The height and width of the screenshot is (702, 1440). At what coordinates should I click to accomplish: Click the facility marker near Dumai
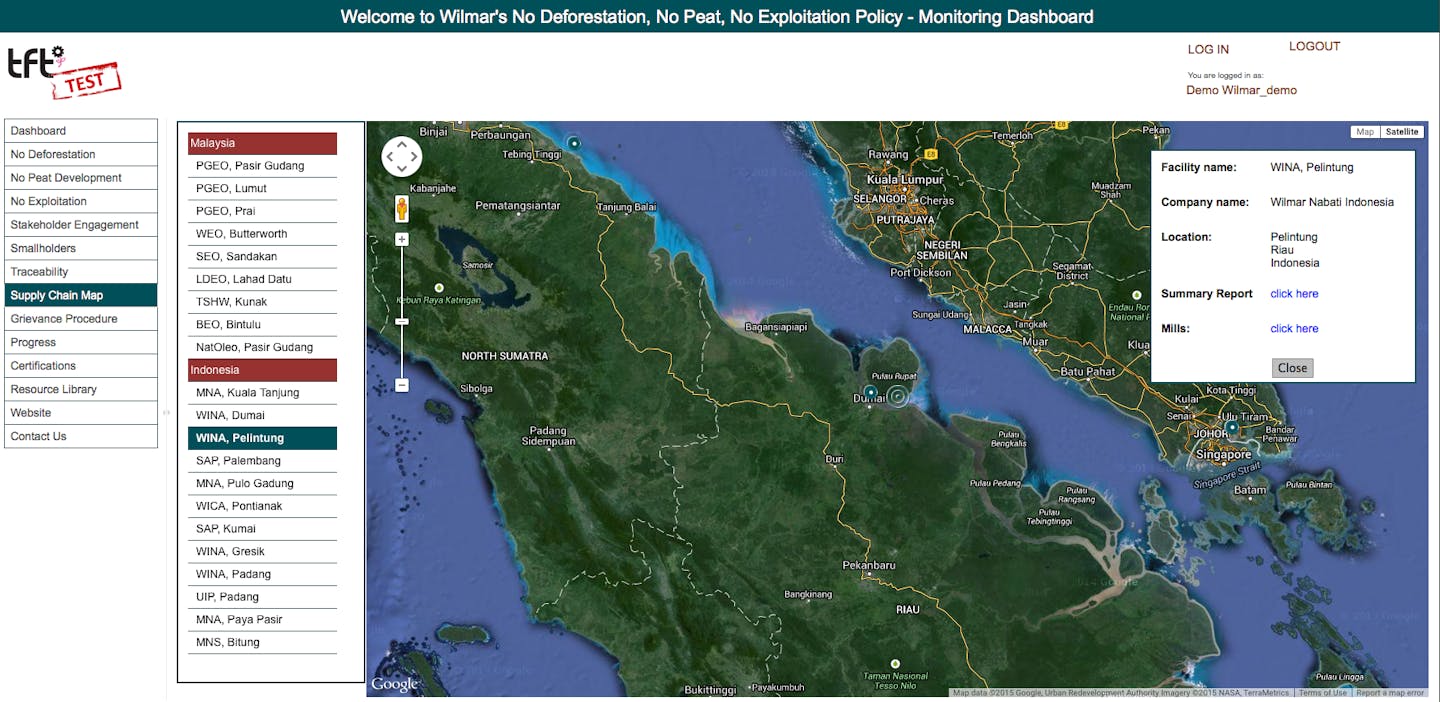pos(870,392)
